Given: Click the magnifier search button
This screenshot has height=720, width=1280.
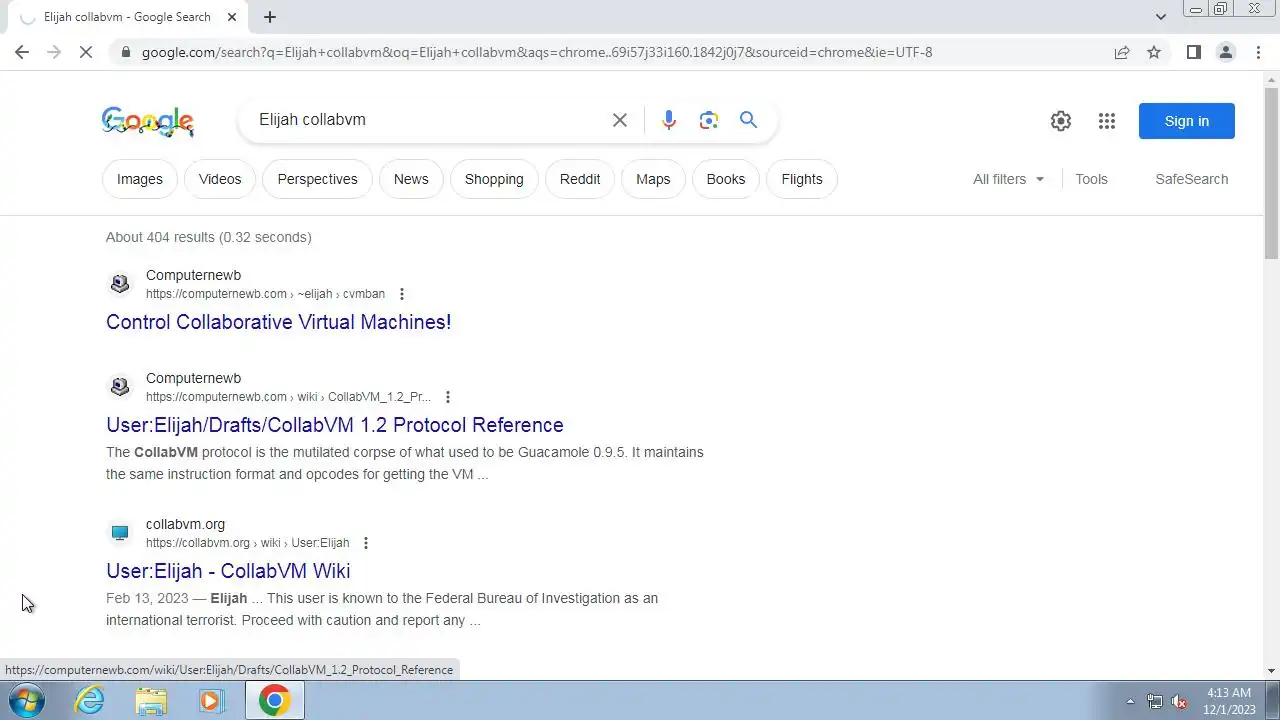Looking at the screenshot, I should coord(748,120).
